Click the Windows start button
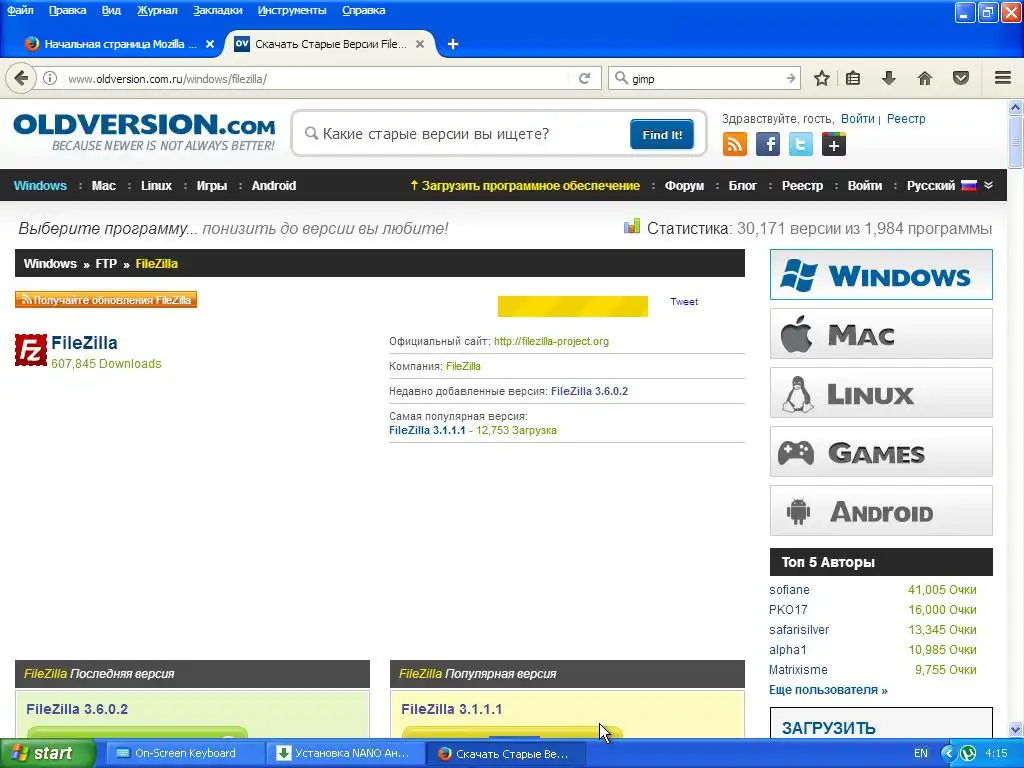The width and height of the screenshot is (1024, 768). (46, 754)
